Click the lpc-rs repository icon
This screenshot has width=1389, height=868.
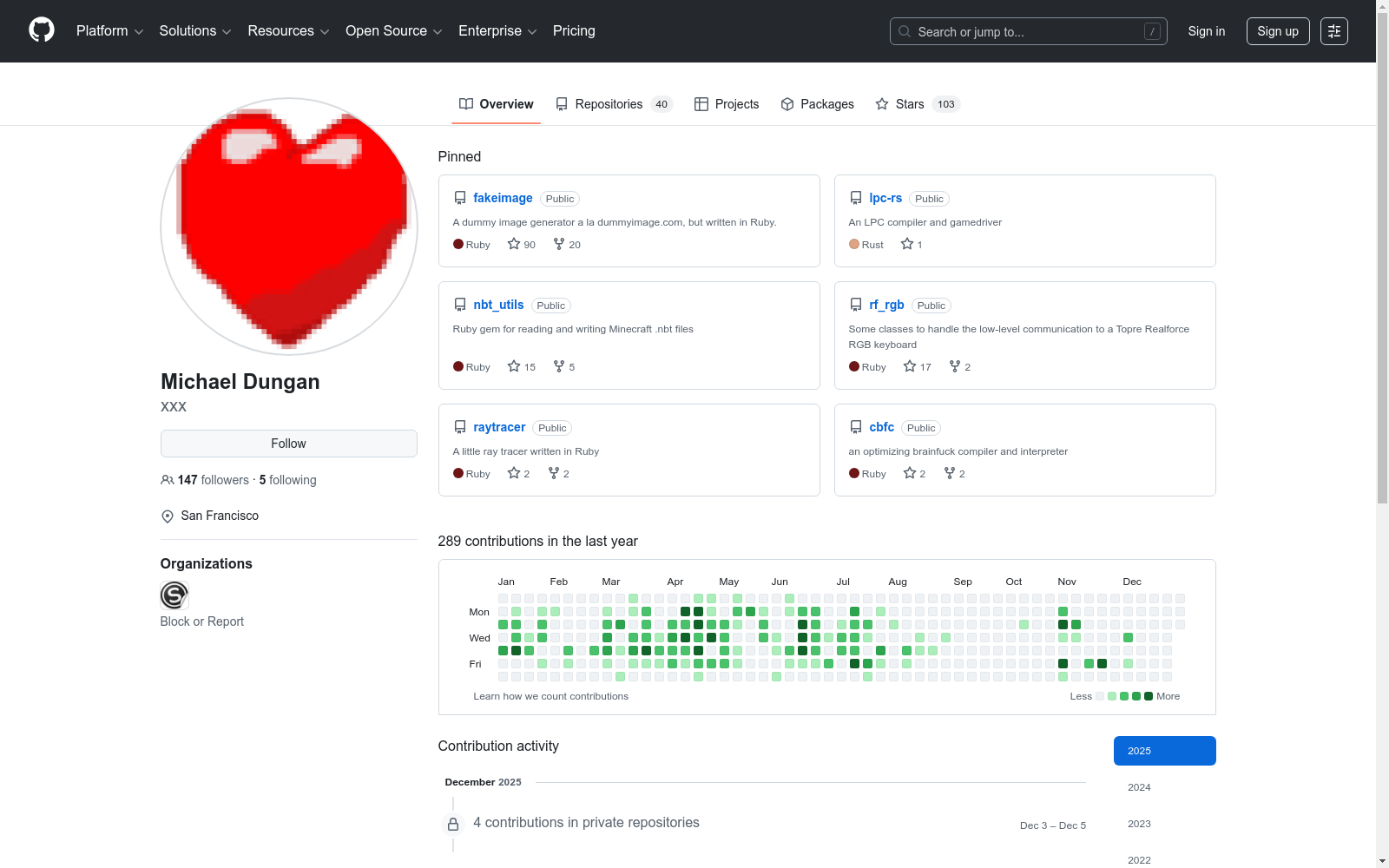point(856,198)
